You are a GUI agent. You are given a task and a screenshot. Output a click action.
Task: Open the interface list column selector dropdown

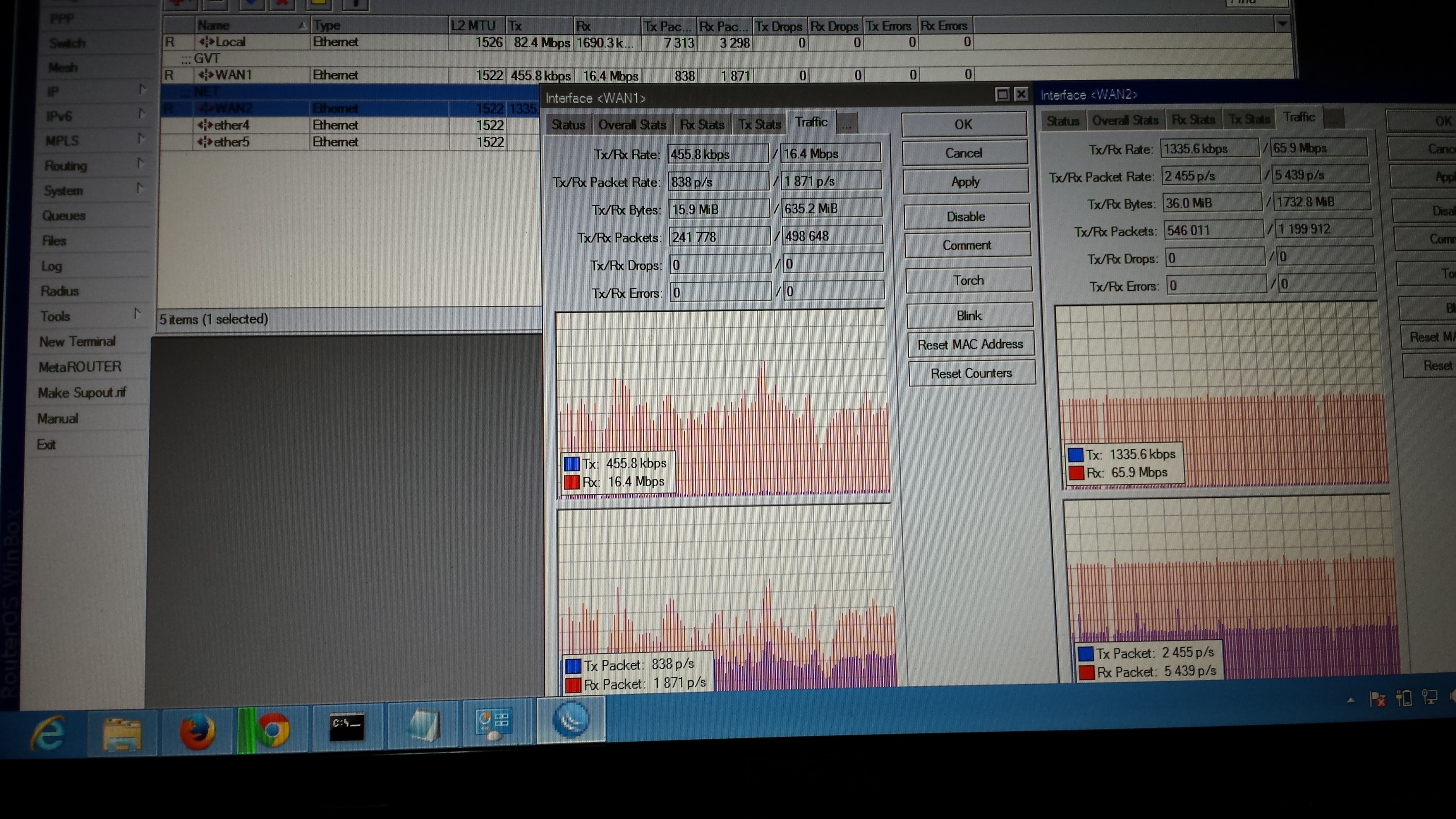pyautogui.click(x=1282, y=24)
